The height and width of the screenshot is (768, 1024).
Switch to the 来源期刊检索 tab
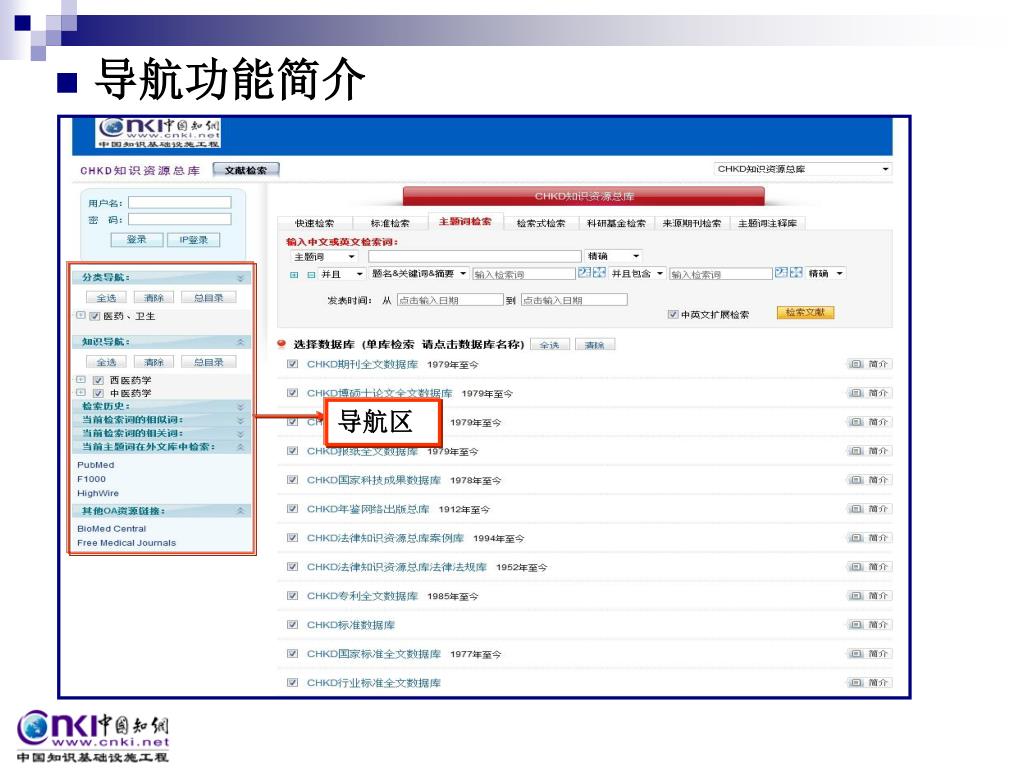tap(692, 223)
